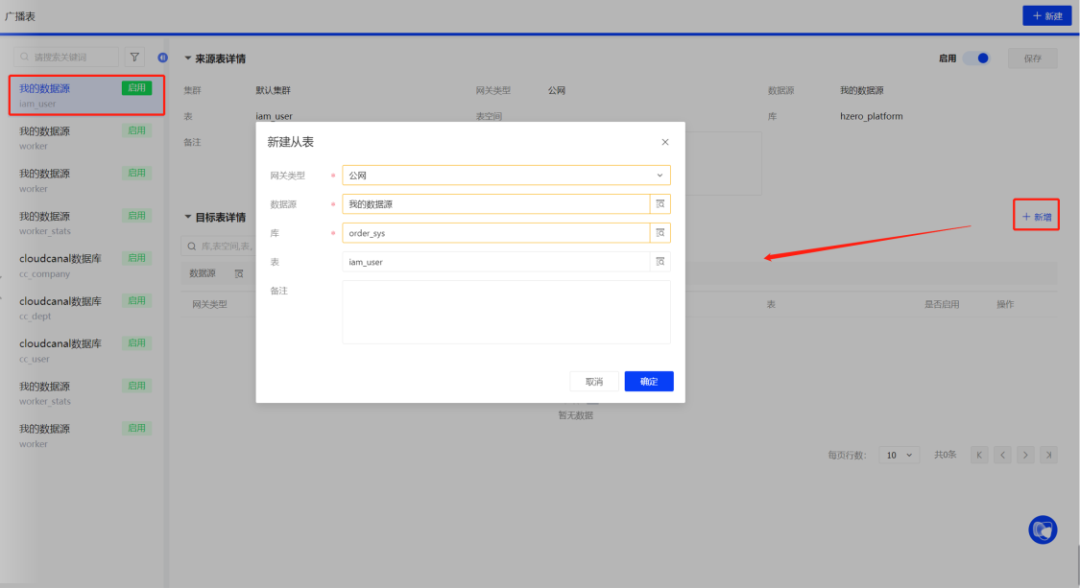Click the 广播表 page title

click(20, 16)
